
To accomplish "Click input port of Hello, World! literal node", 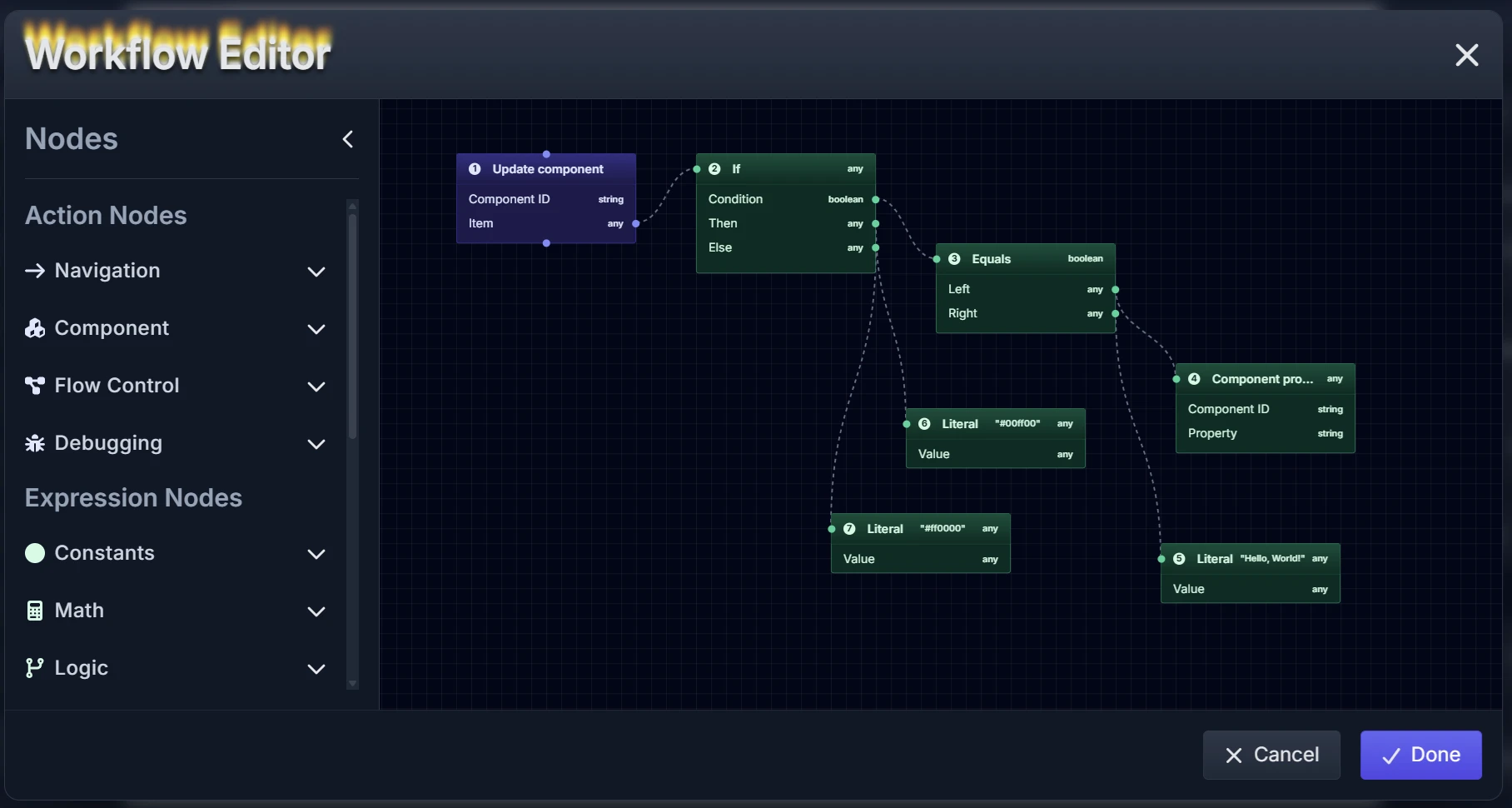I will 1161,559.
